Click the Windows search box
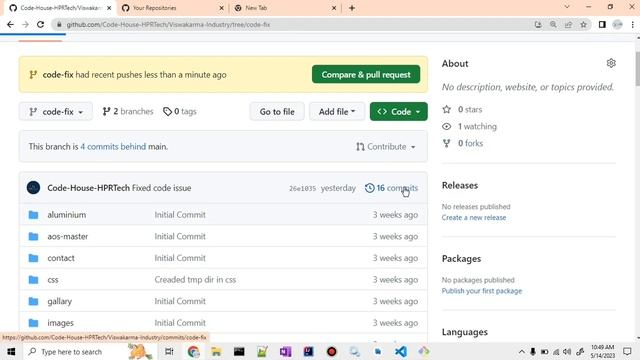The image size is (640, 360). click(90, 351)
